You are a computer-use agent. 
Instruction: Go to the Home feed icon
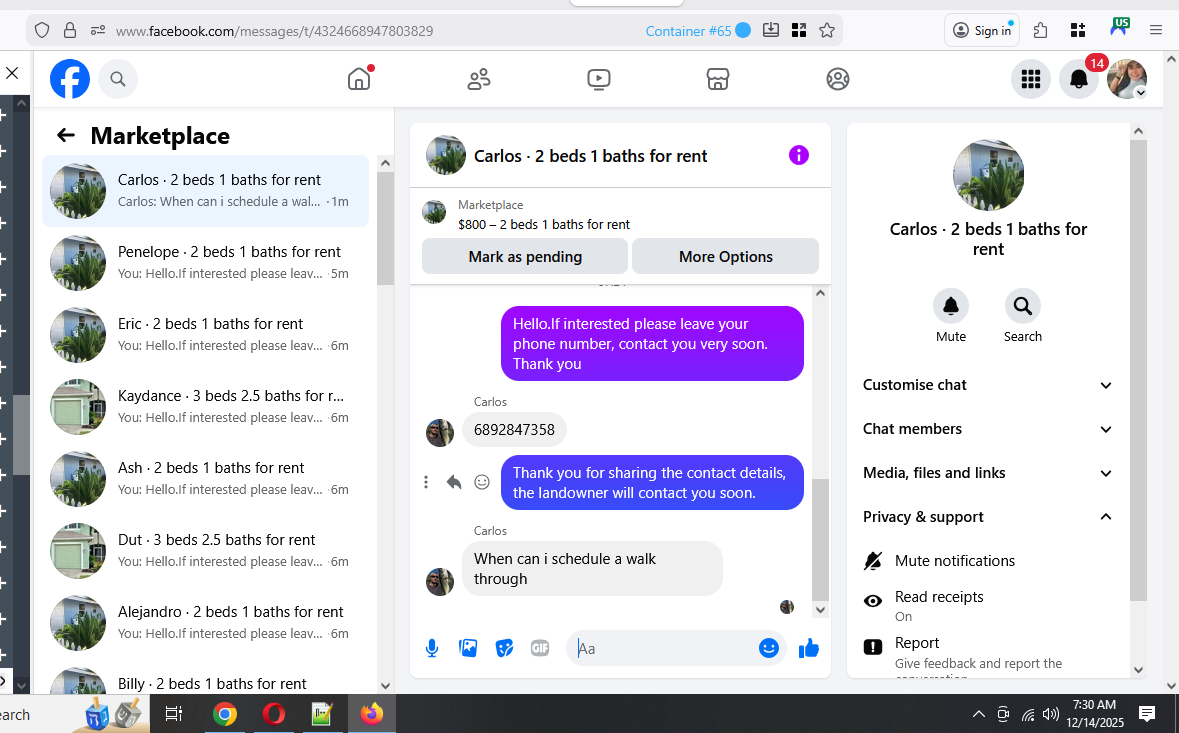[359, 79]
